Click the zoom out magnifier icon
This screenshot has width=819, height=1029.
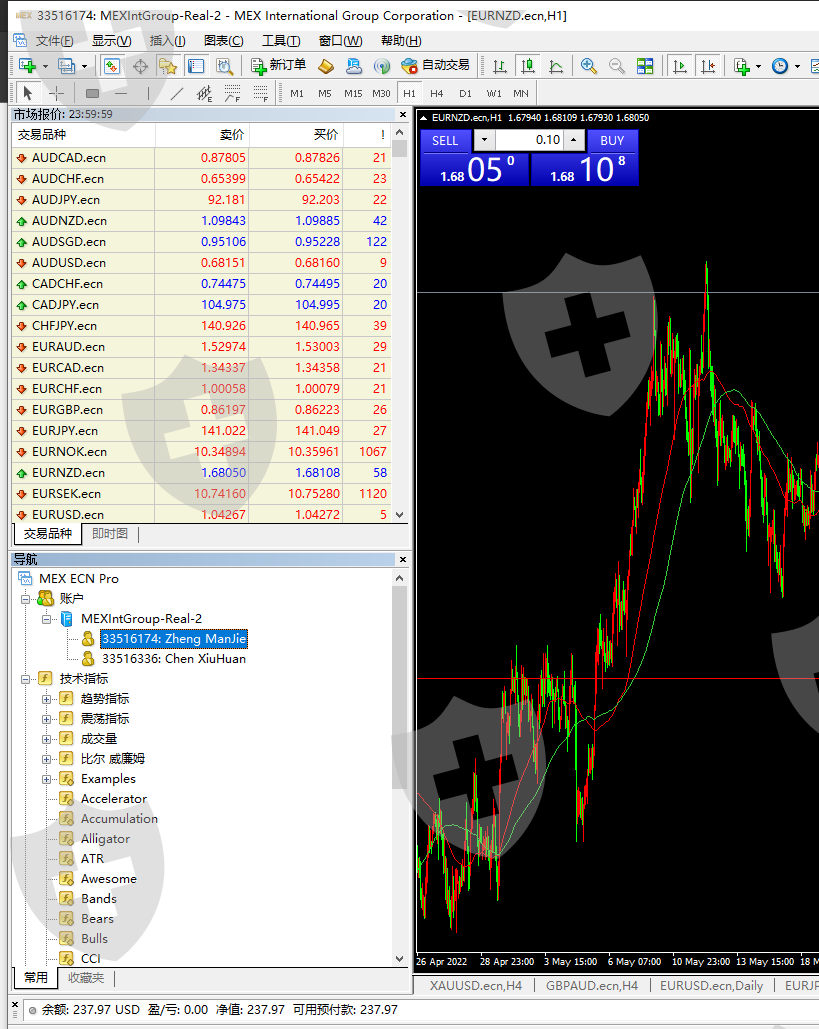pos(617,66)
